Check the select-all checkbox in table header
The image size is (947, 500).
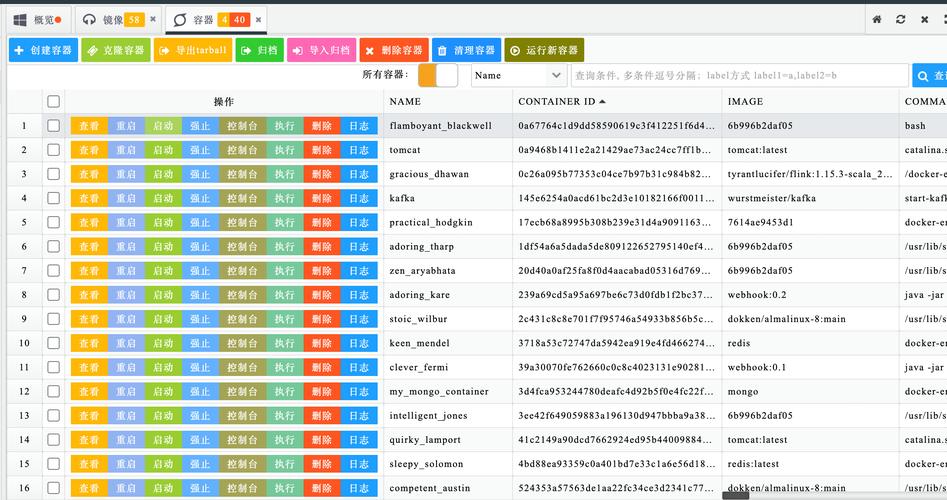(54, 101)
